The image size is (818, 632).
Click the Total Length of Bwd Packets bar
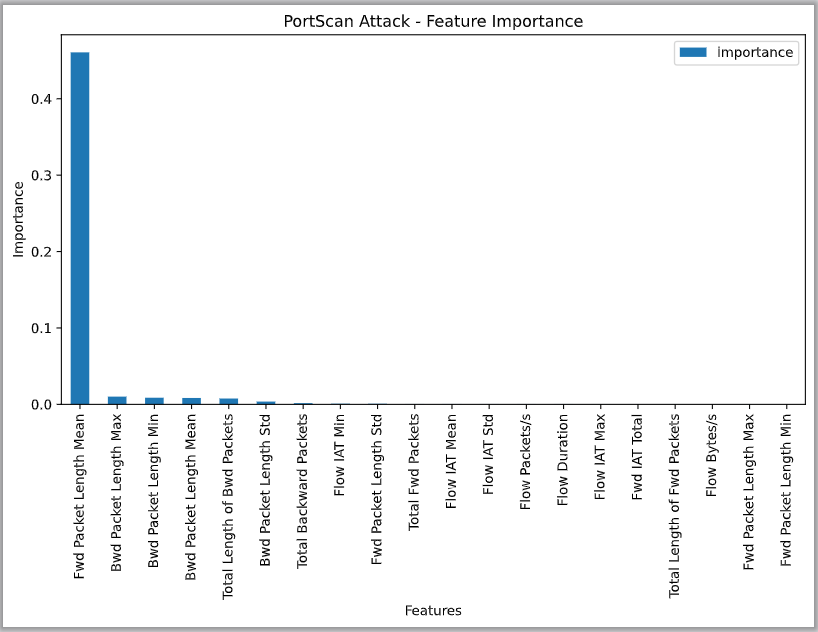pyautogui.click(x=228, y=401)
